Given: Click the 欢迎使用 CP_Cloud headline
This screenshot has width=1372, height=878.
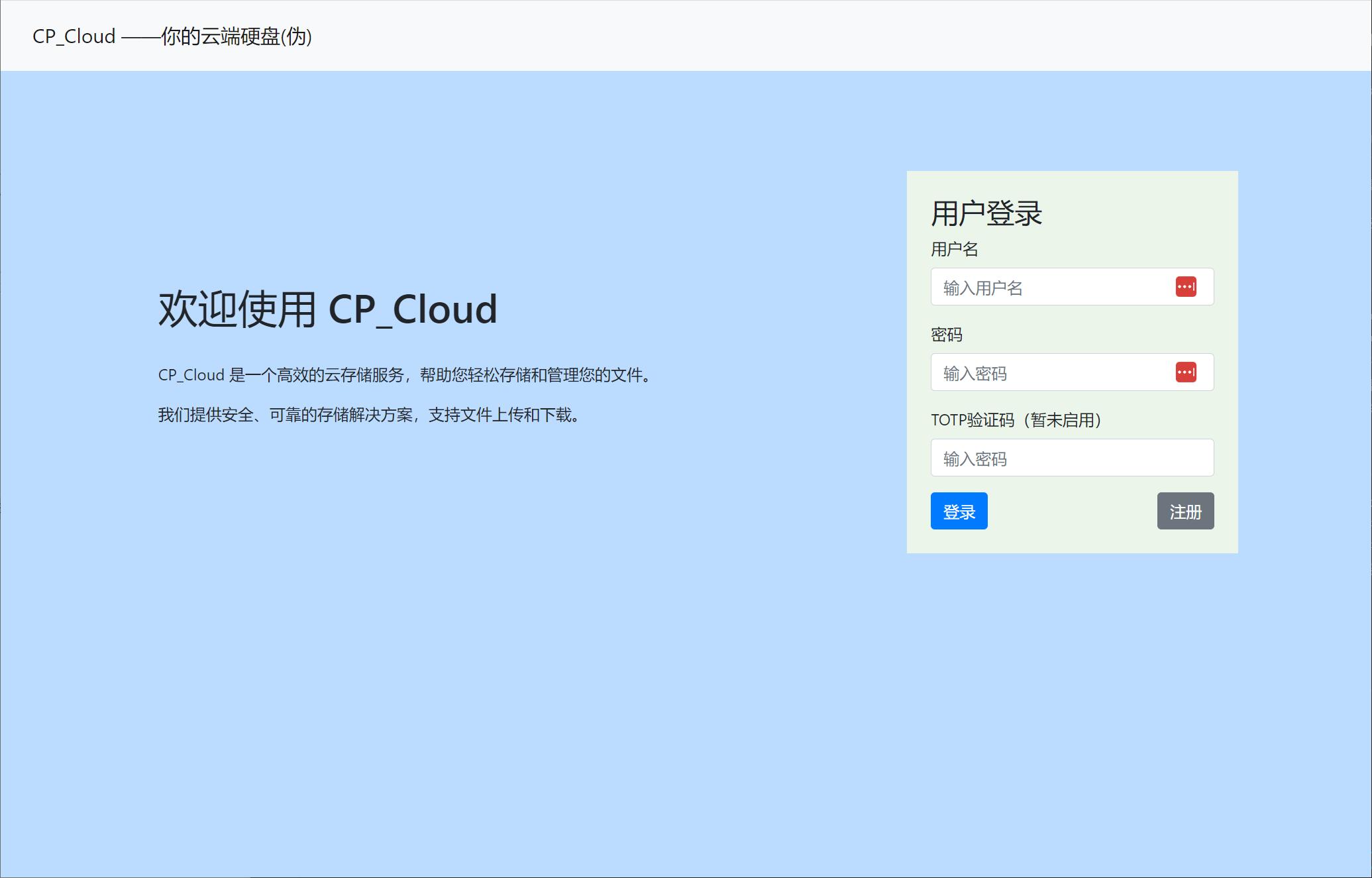Looking at the screenshot, I should 327,309.
